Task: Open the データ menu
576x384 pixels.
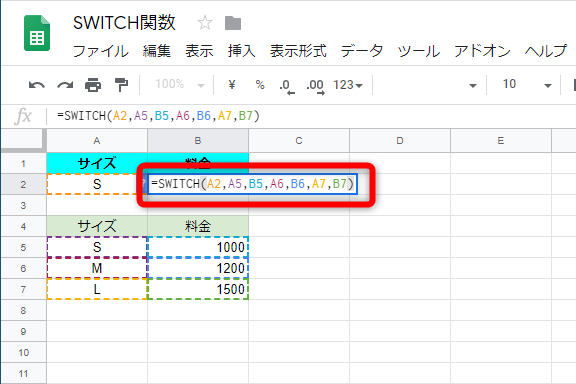Action: click(x=361, y=51)
